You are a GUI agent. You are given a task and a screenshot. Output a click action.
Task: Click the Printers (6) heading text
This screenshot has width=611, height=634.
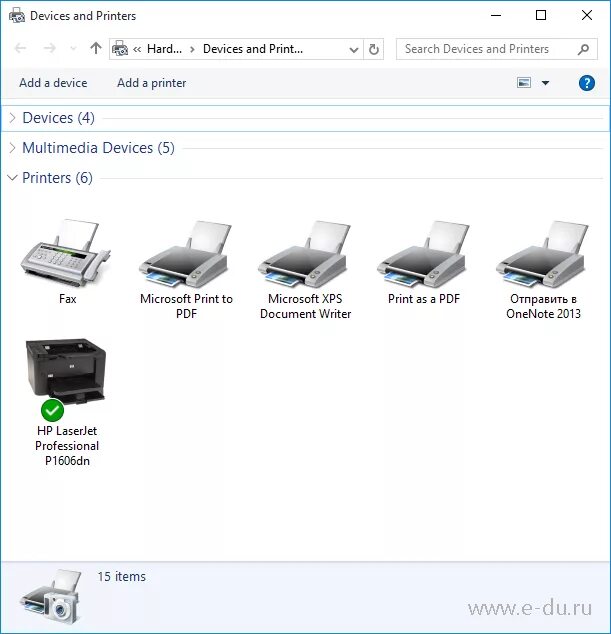pyautogui.click(x=57, y=178)
